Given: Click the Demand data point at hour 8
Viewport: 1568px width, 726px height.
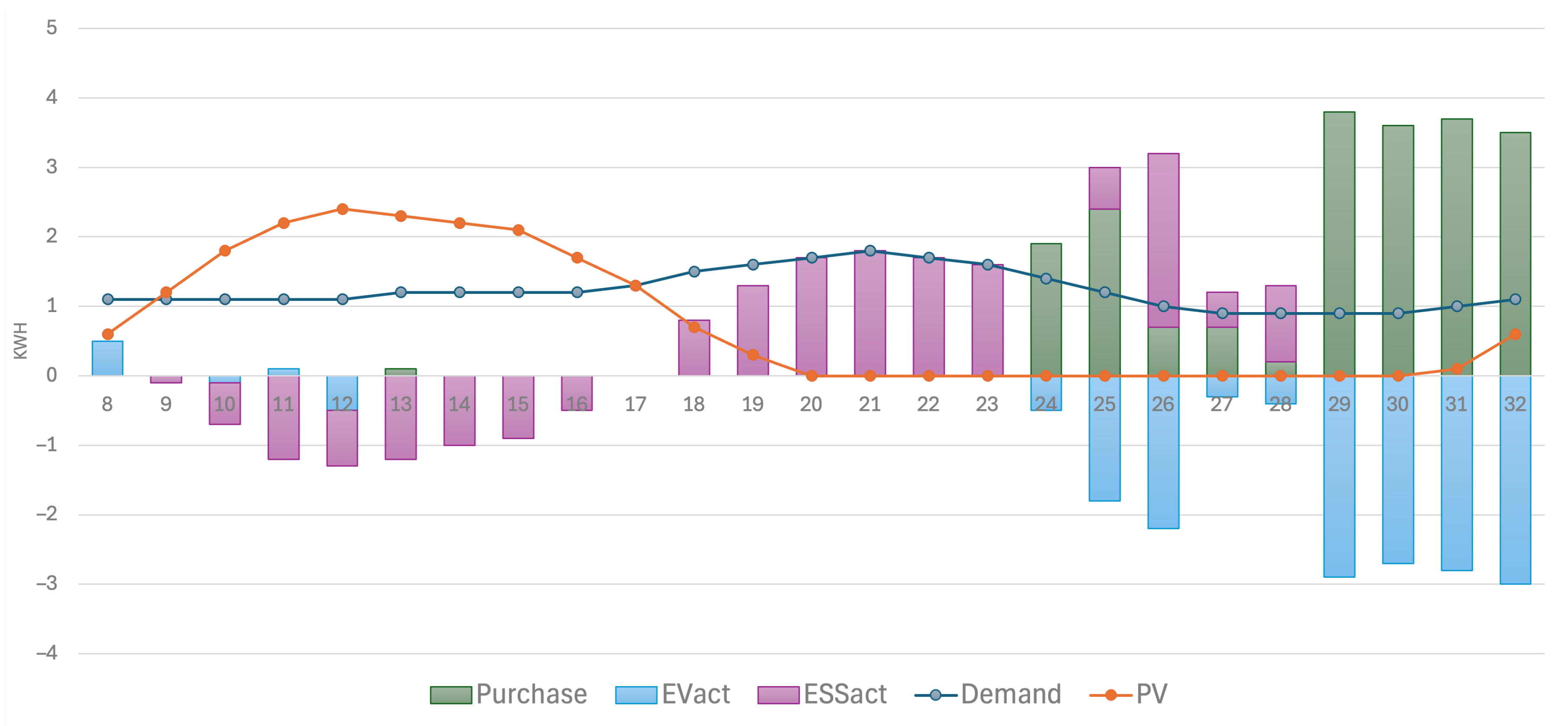Looking at the screenshot, I should click(108, 299).
